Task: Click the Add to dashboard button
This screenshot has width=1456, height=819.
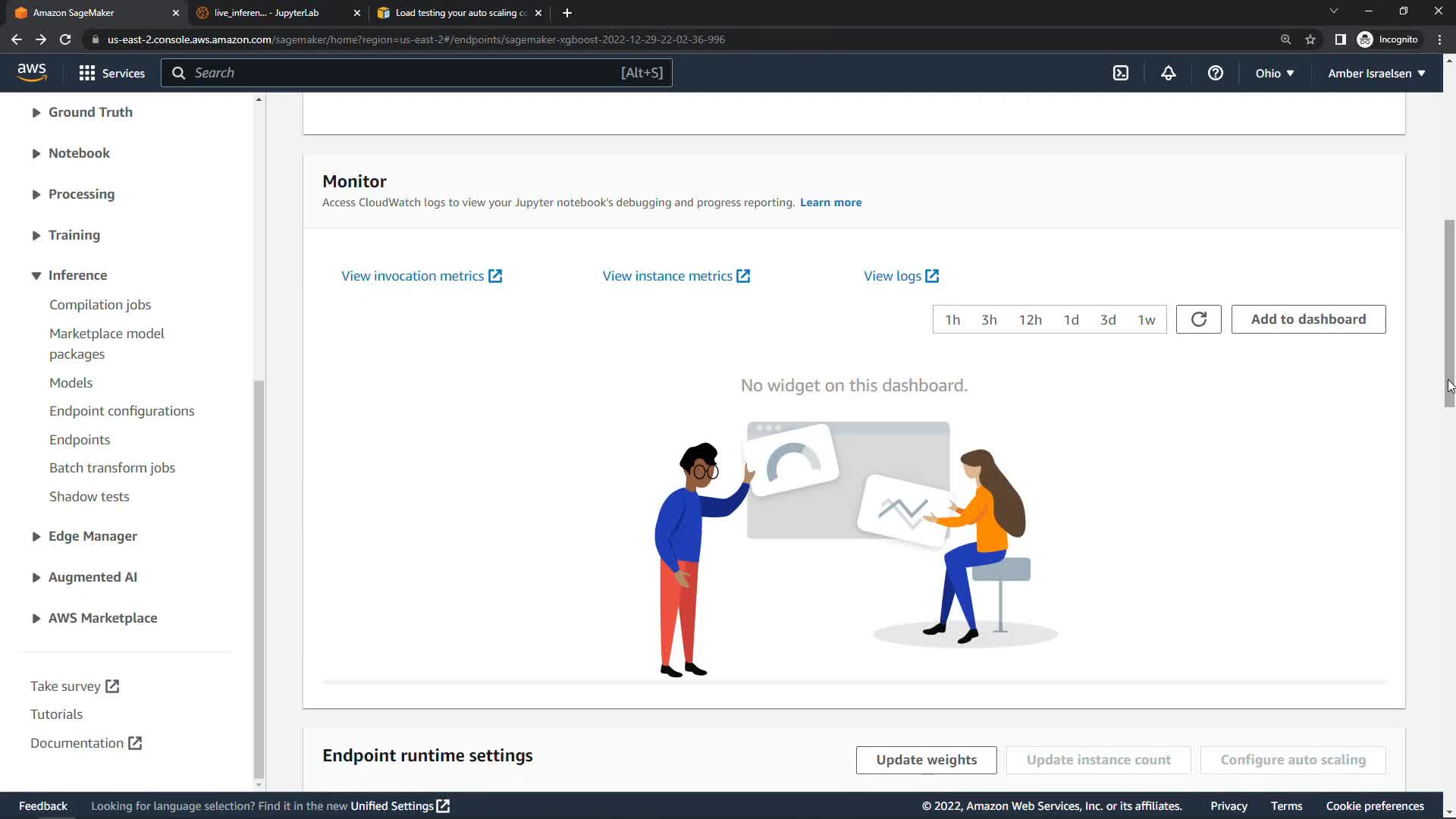Action: pos(1308,319)
